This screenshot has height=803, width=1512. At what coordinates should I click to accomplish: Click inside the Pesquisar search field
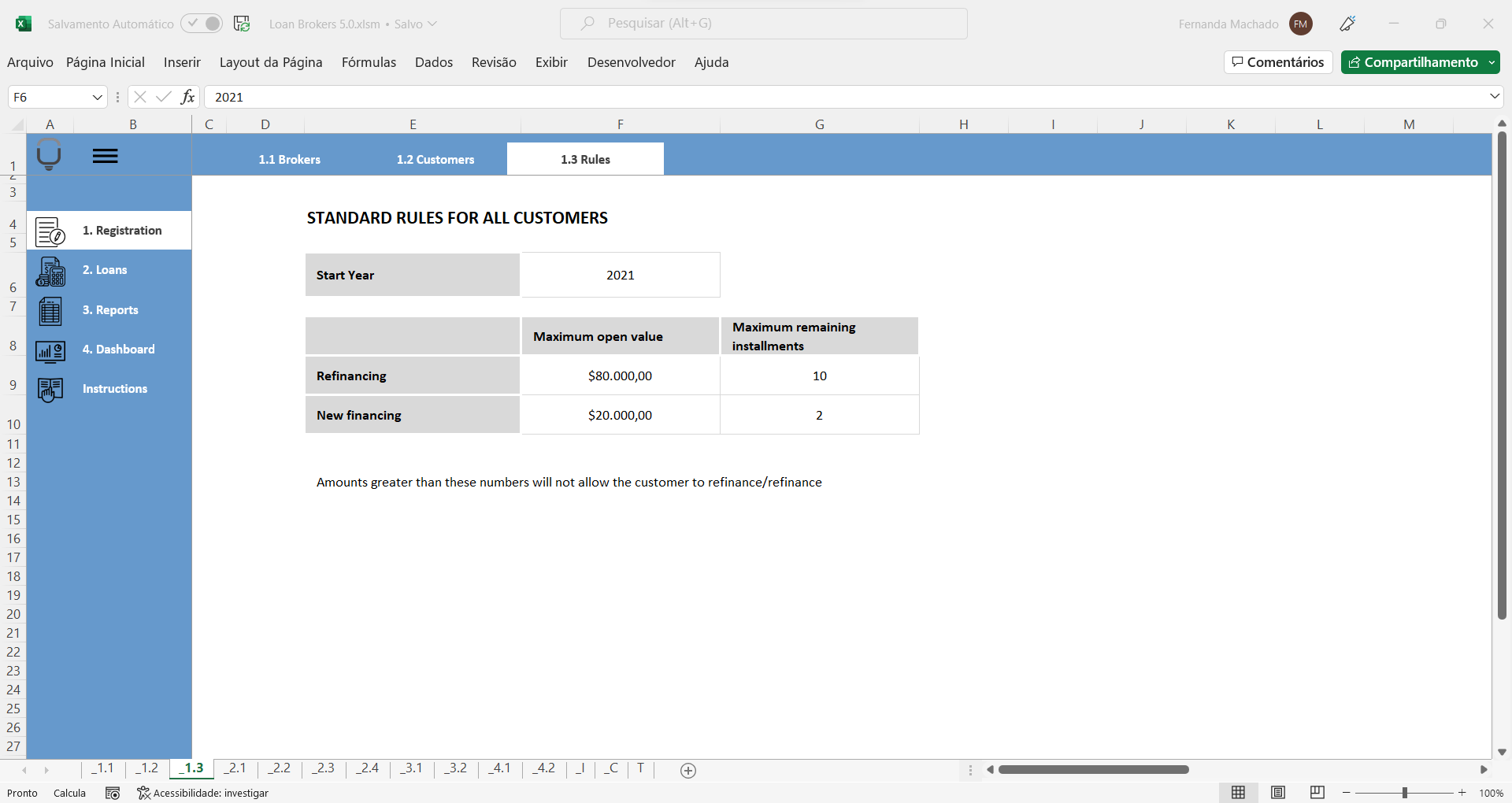click(763, 24)
